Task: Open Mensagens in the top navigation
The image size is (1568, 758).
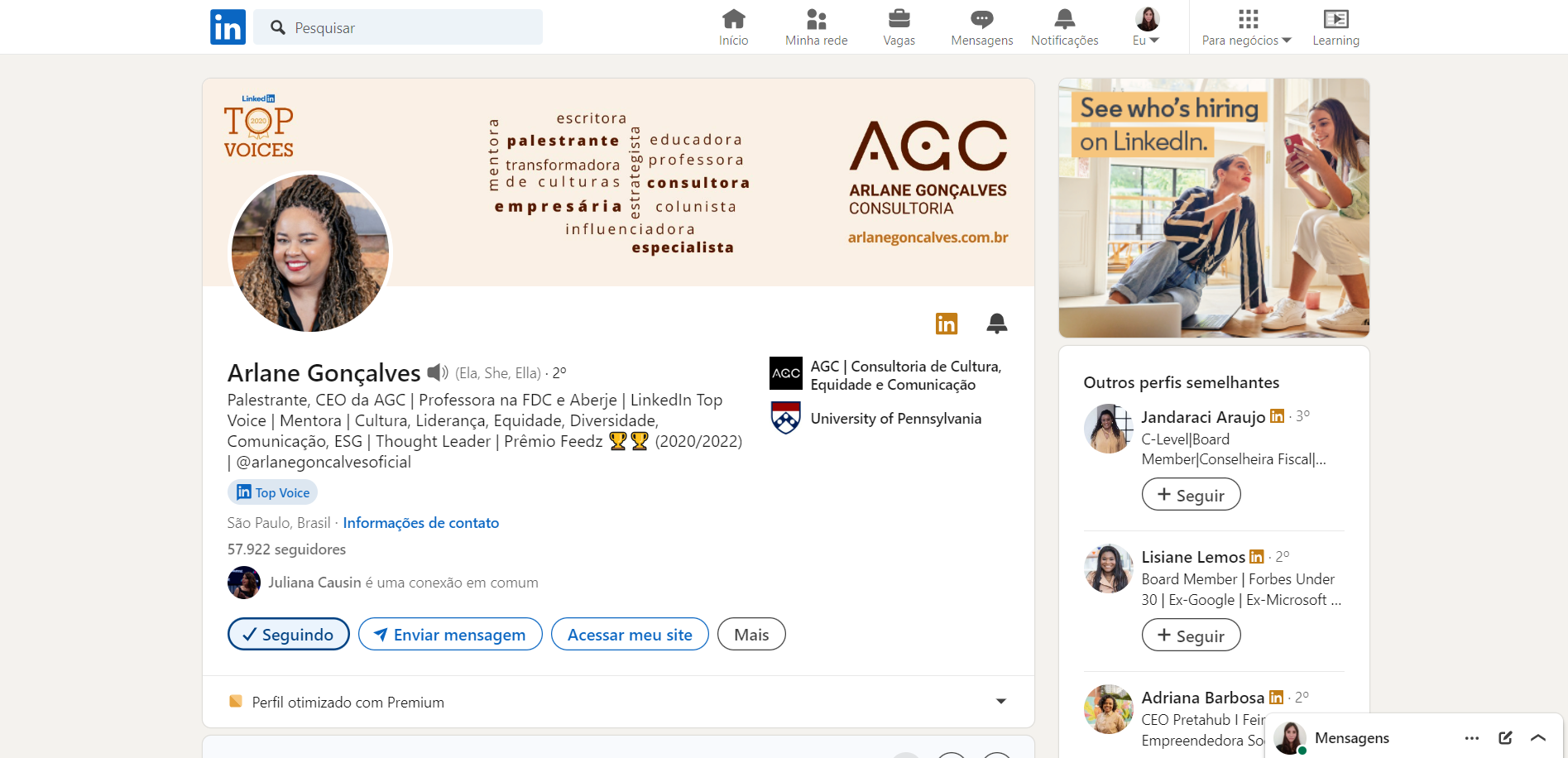Action: pos(981,27)
